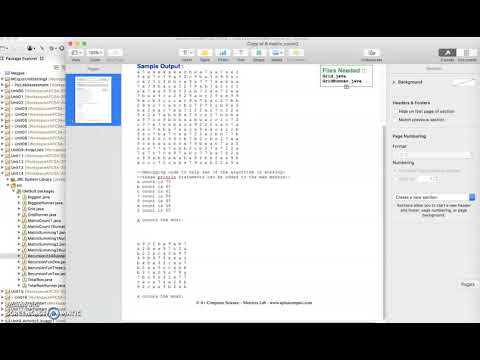480x360 pixels.
Task: Expand the Unit01 project node
Action: coord(3,97)
